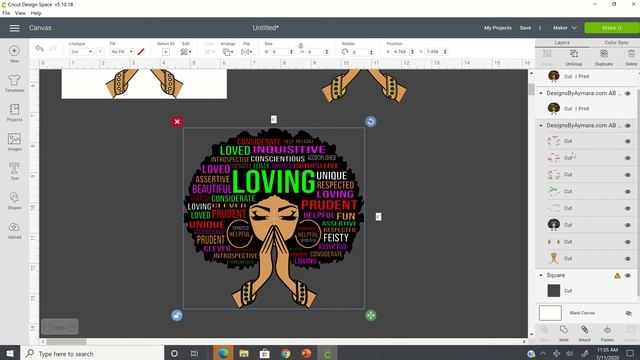Click the Save button
Viewport: 640px width, 360px height.
pos(525,28)
